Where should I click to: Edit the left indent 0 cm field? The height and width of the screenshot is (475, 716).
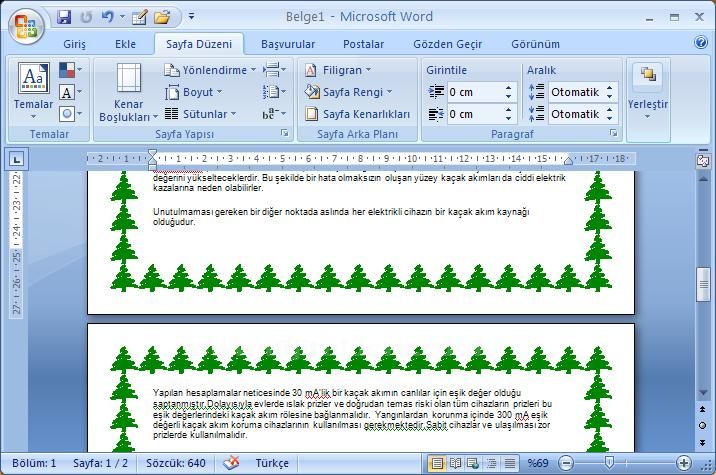[x=474, y=92]
